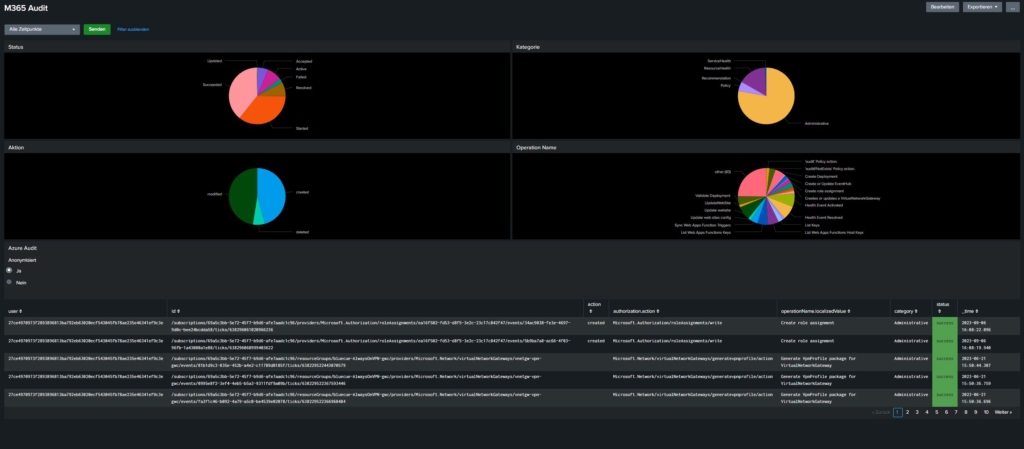Go to results page 2
The image size is (1024, 449).
click(x=907, y=412)
